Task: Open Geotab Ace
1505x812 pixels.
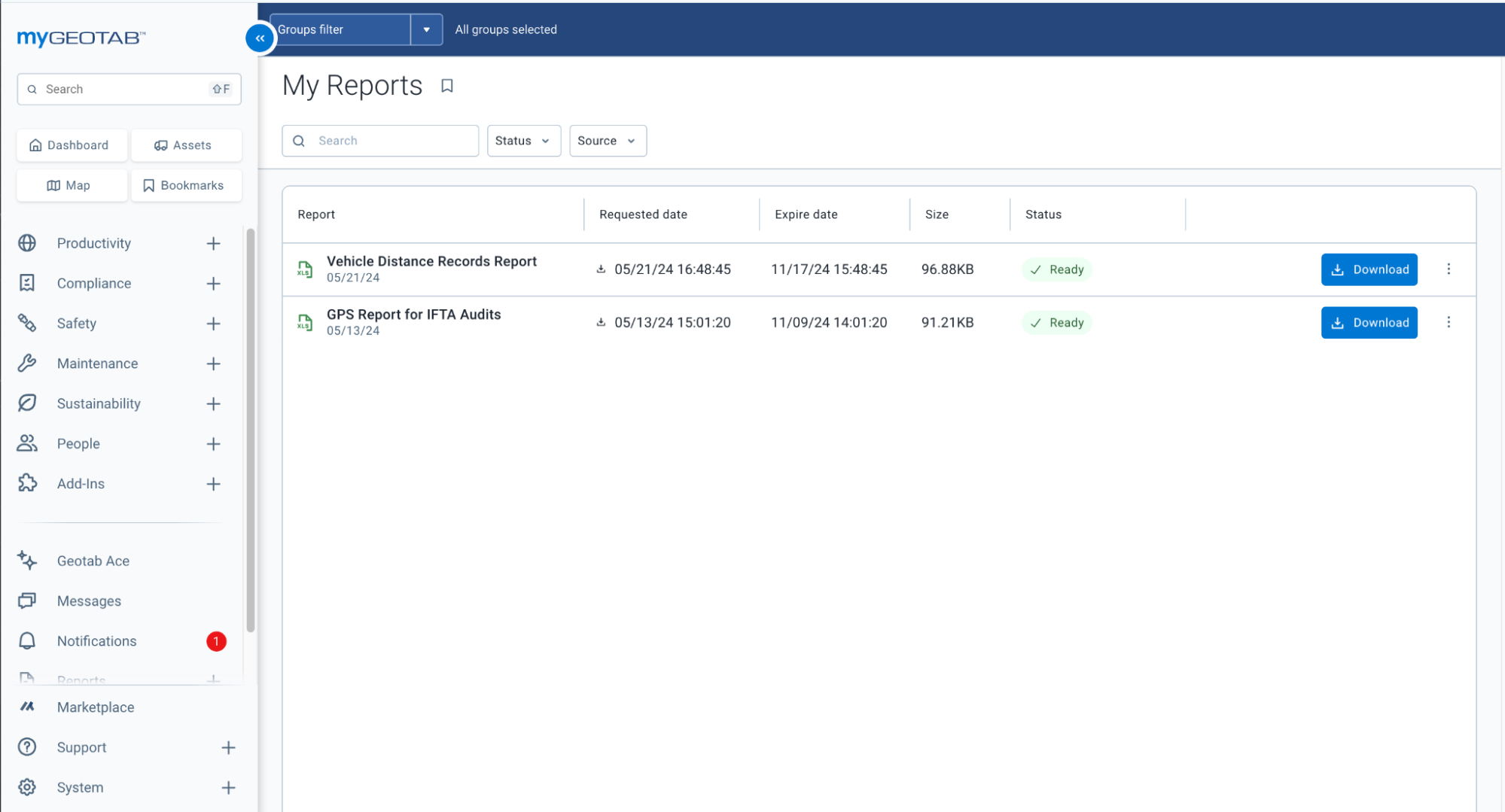Action: tap(93, 560)
